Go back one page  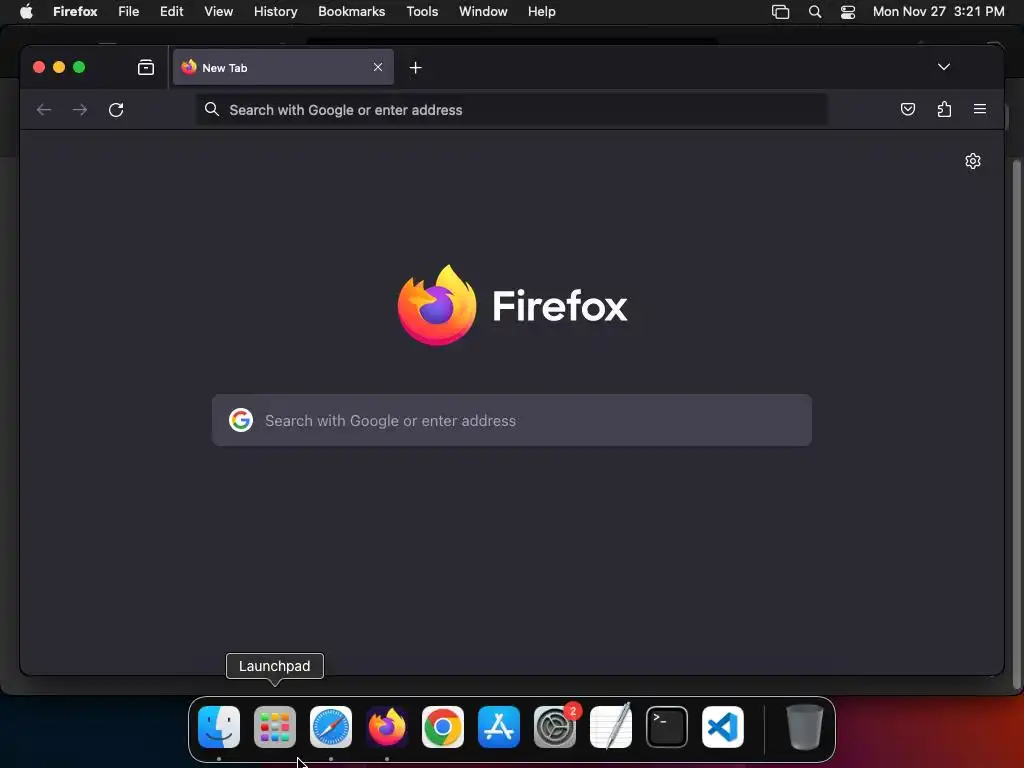[x=44, y=110]
